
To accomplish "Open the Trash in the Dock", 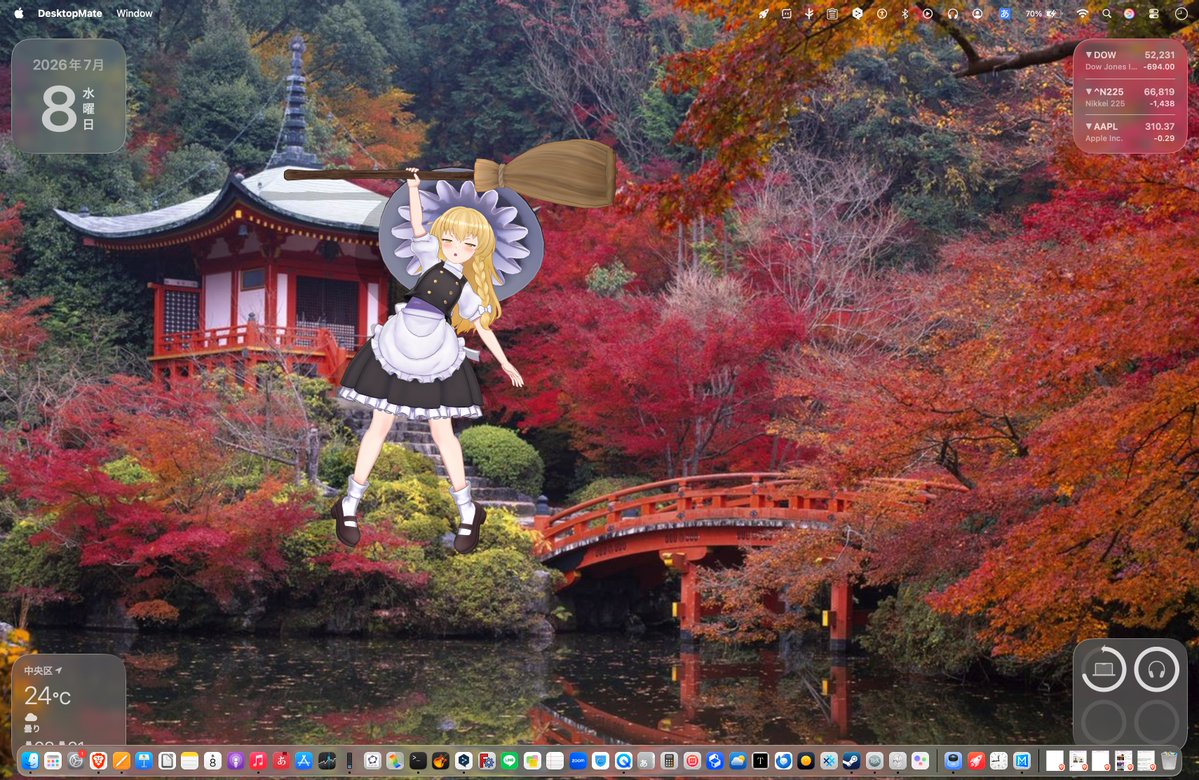I will (1169, 761).
